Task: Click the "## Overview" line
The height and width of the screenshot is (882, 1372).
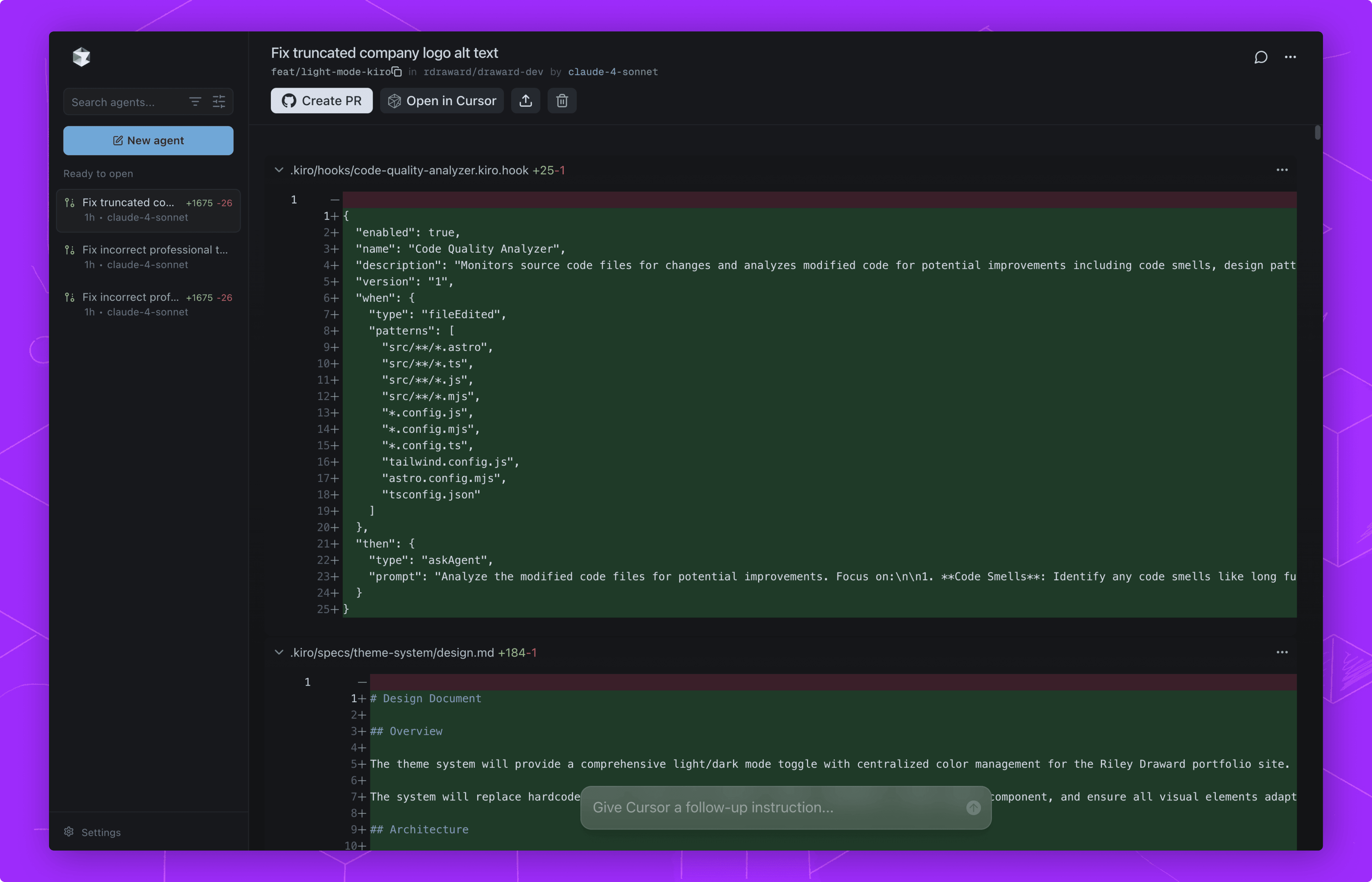Action: (x=406, y=731)
